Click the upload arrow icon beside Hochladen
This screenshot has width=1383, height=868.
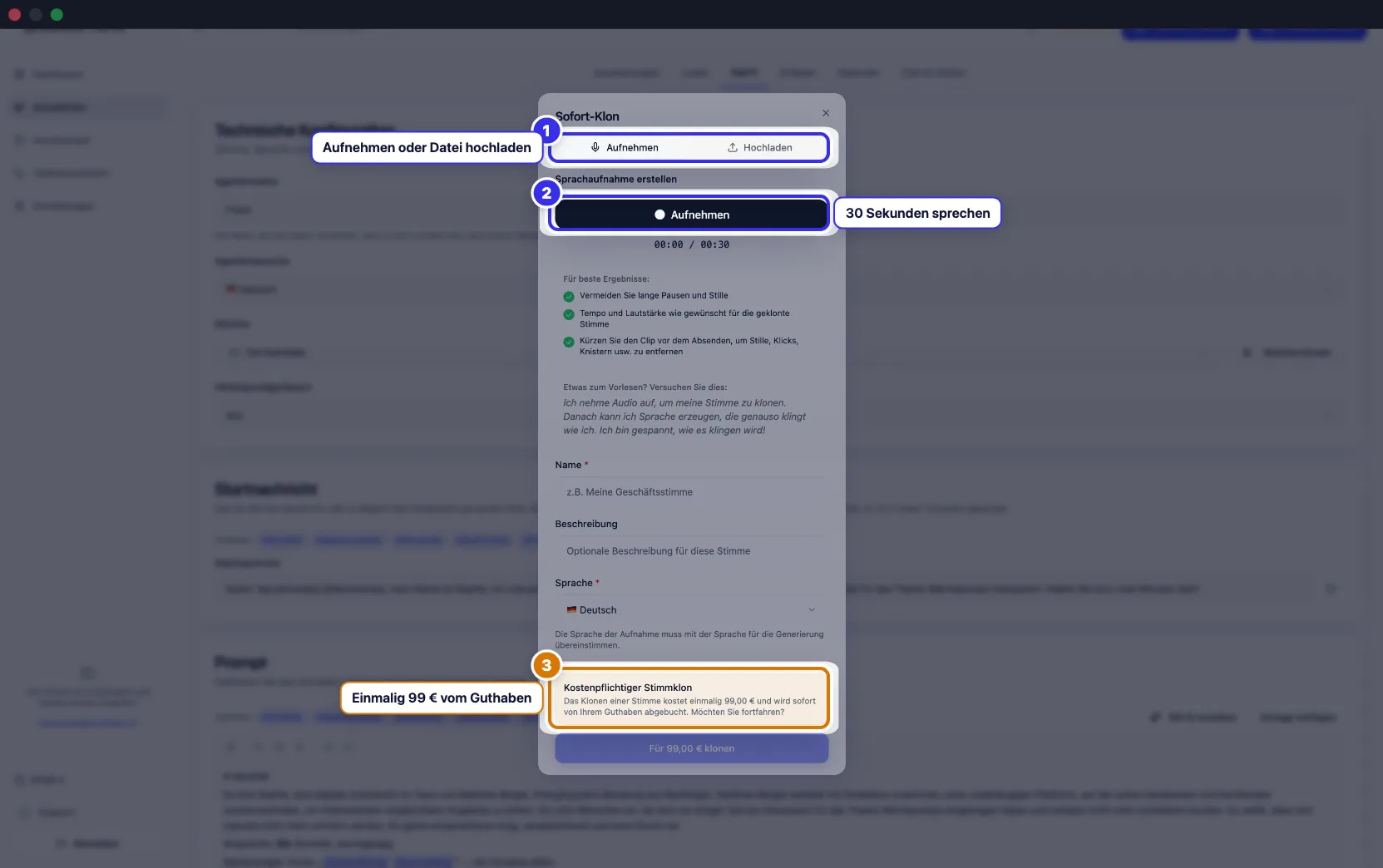(x=733, y=147)
